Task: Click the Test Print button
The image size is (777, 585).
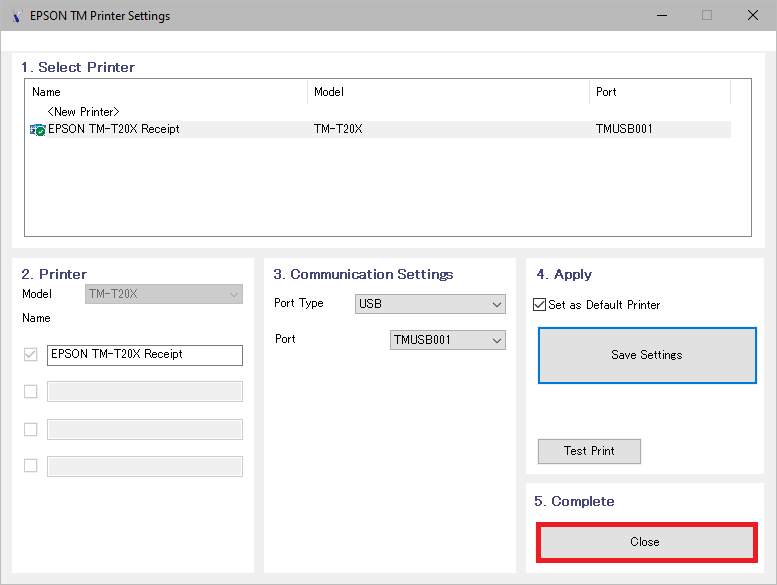Action: [589, 451]
